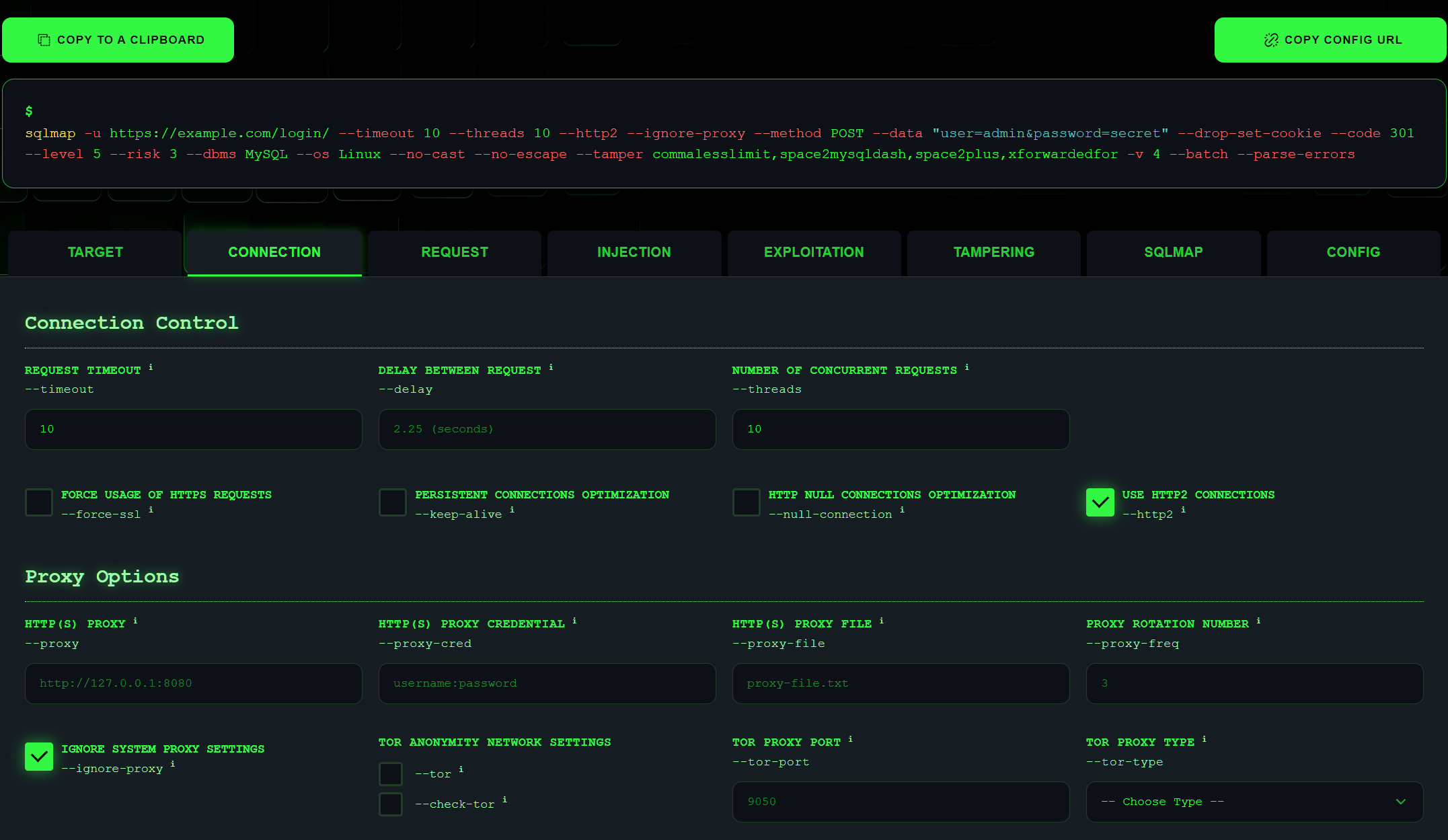Click info icon next to Request Timeout
The height and width of the screenshot is (840, 1448).
pos(151,367)
